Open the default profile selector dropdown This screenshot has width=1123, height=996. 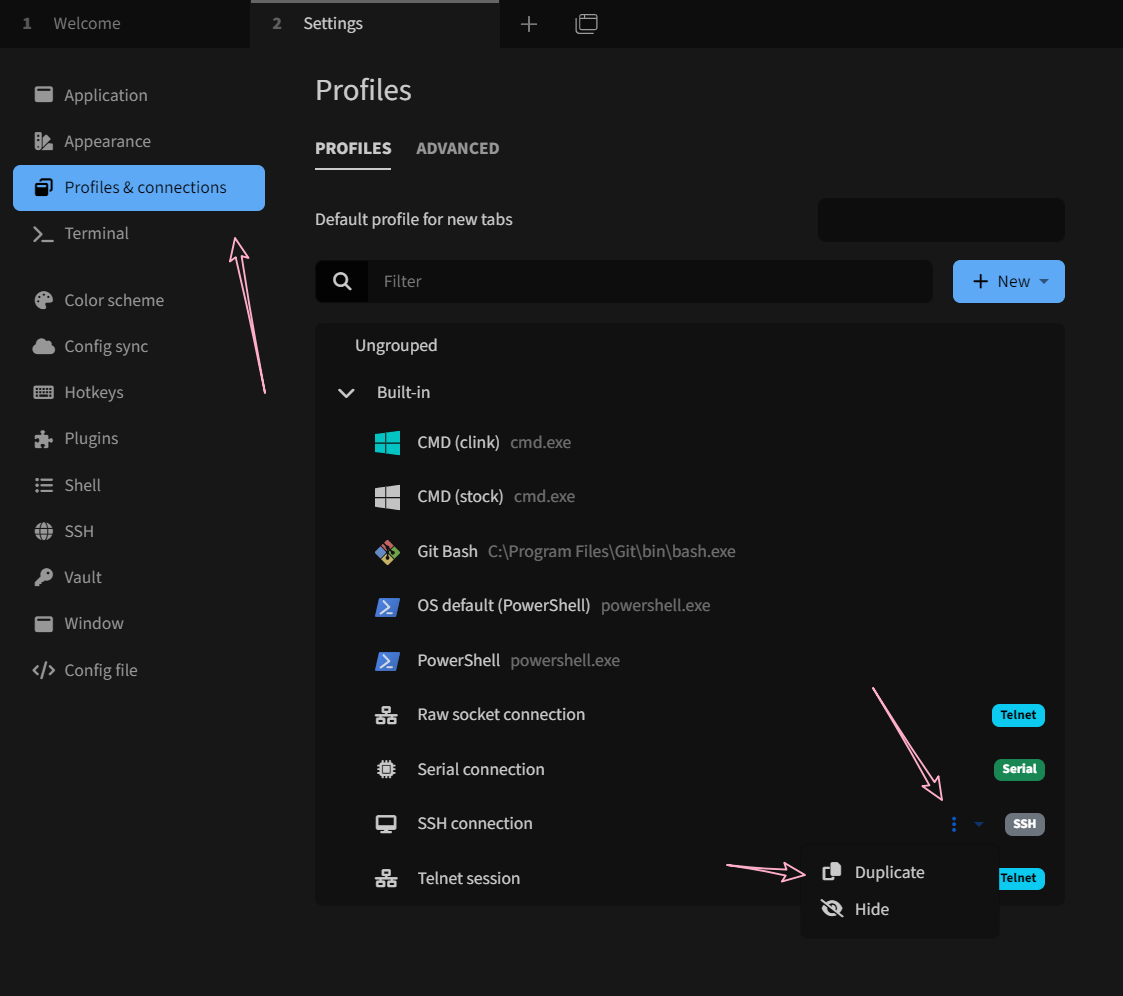tap(940, 220)
